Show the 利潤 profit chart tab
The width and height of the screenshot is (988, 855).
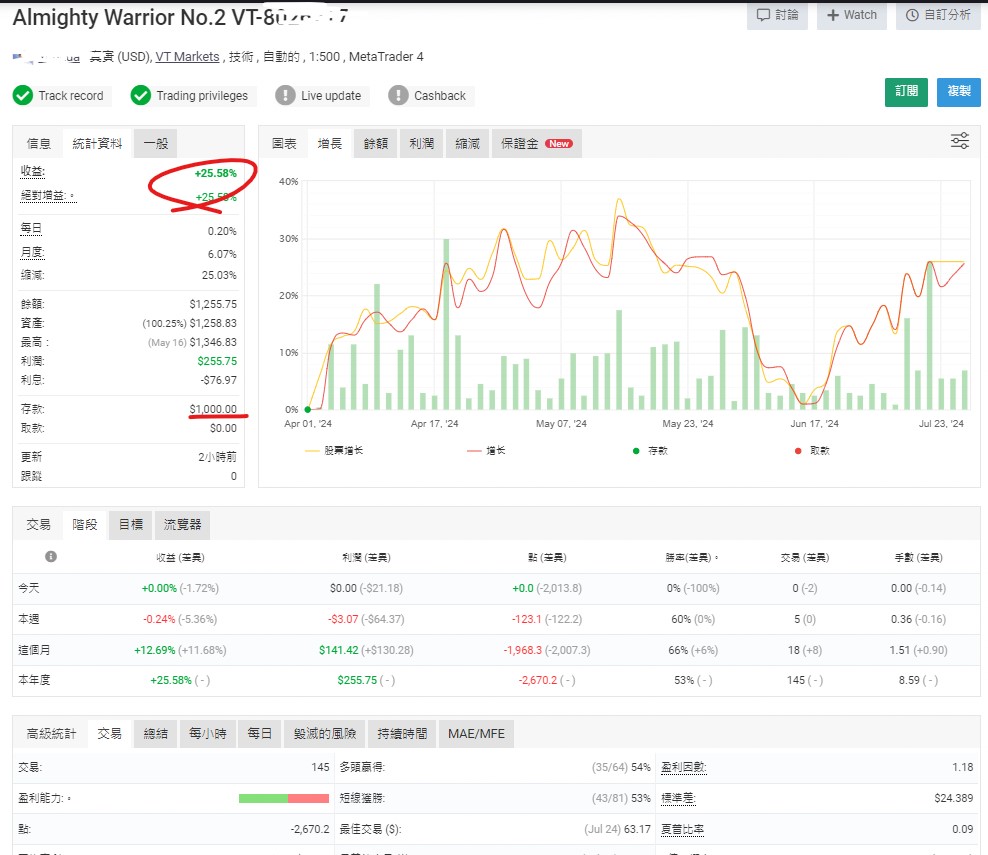[x=422, y=144]
